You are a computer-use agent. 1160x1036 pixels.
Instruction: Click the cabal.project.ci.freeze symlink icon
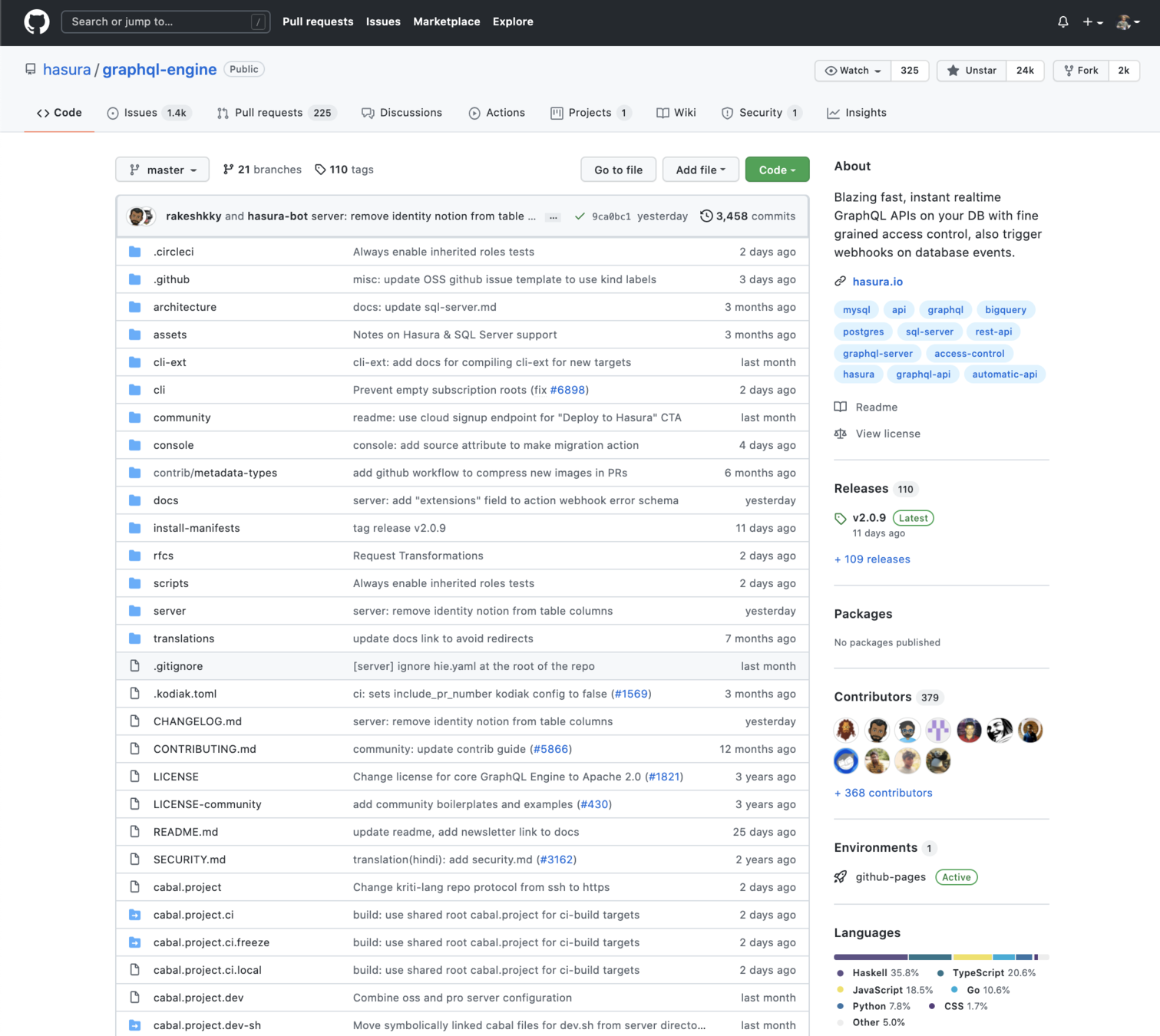tap(135, 942)
